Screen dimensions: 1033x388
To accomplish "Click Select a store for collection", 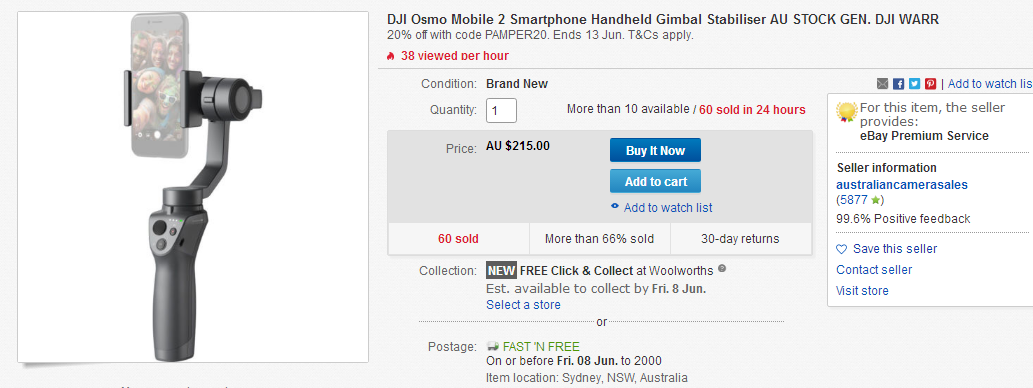I will point(523,305).
